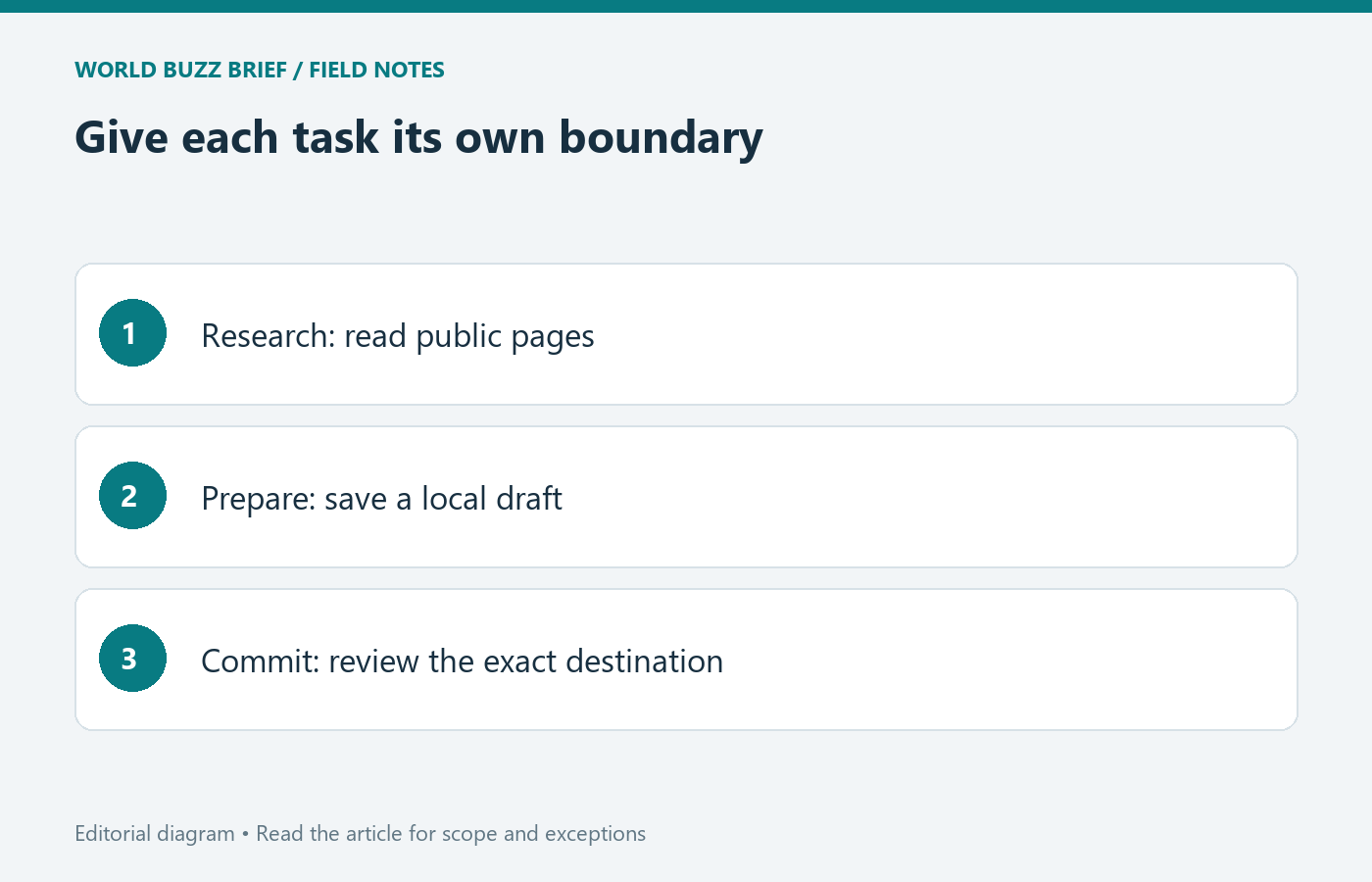Click the footer note starting "Editorial diagram"
Image resolution: width=1372 pixels, height=882 pixels.
click(x=361, y=834)
